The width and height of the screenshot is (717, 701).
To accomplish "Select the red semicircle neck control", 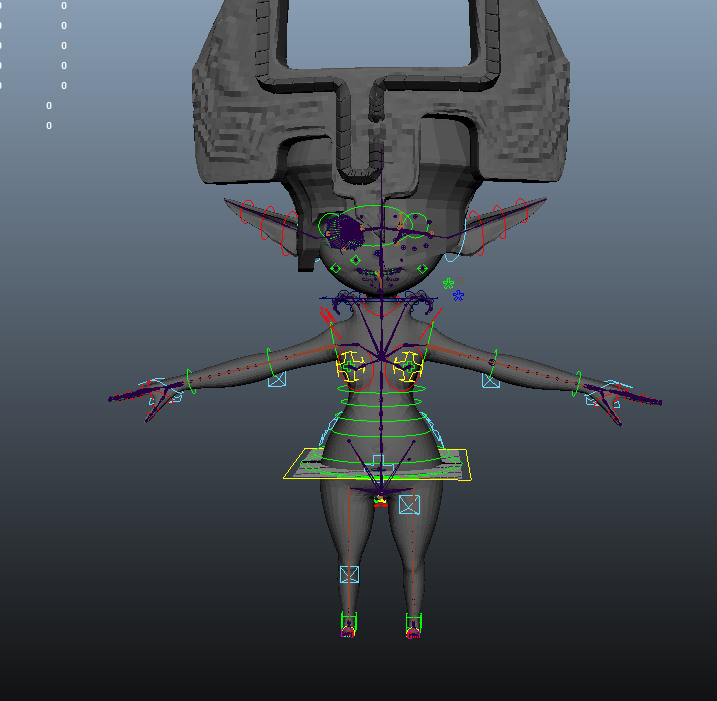I will pos(381,306).
